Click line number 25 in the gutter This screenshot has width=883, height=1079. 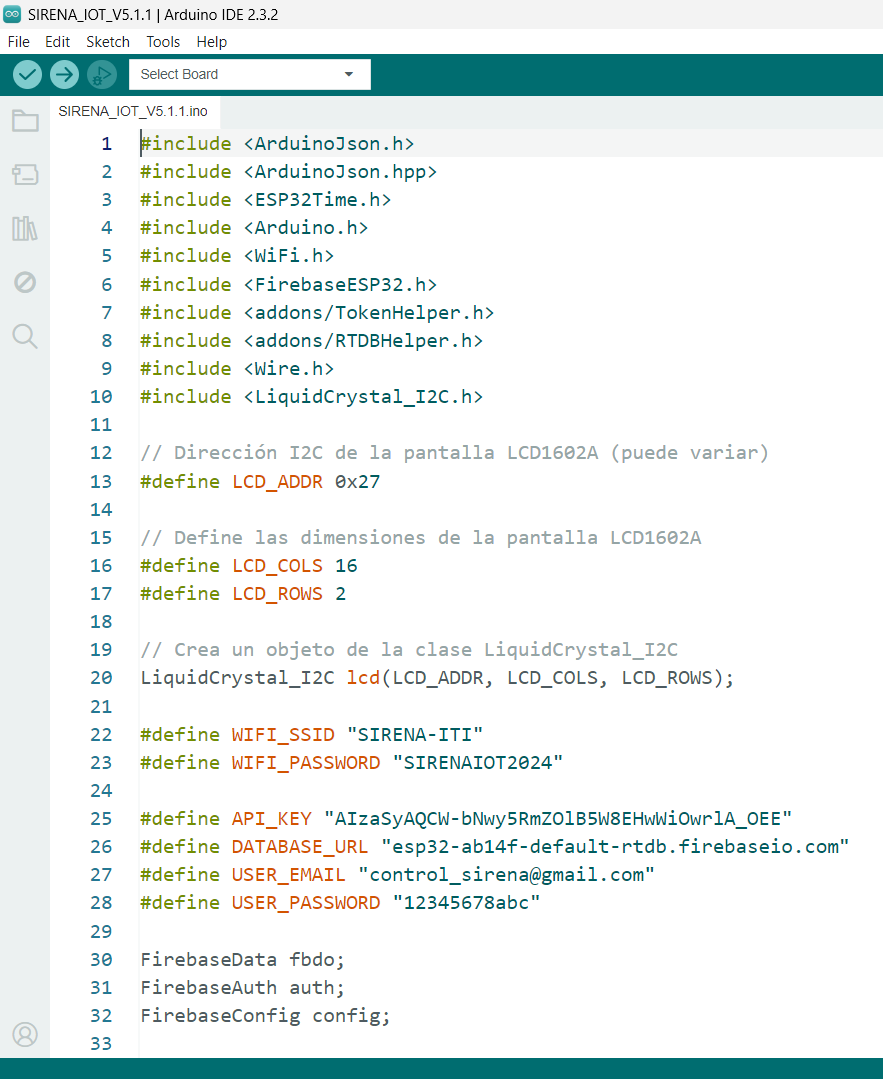(101, 819)
